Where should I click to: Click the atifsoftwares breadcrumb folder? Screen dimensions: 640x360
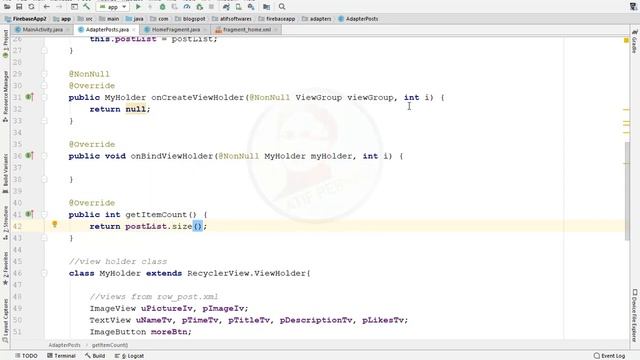coord(232,19)
